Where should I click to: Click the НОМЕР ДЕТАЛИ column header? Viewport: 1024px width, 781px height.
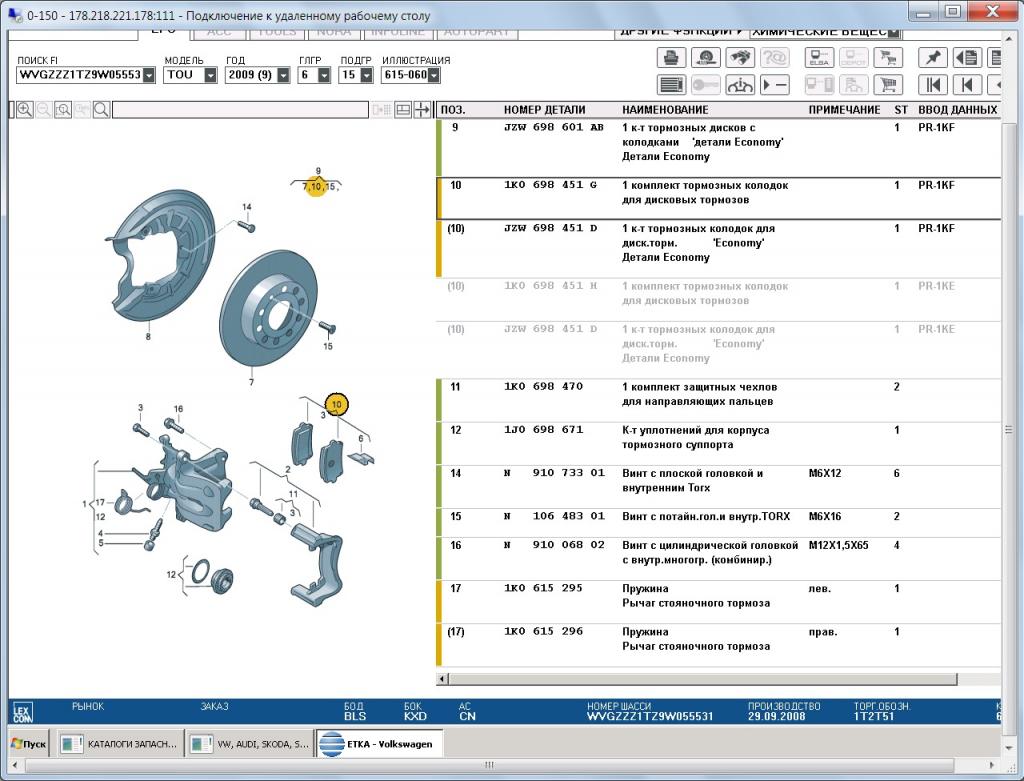tap(544, 110)
